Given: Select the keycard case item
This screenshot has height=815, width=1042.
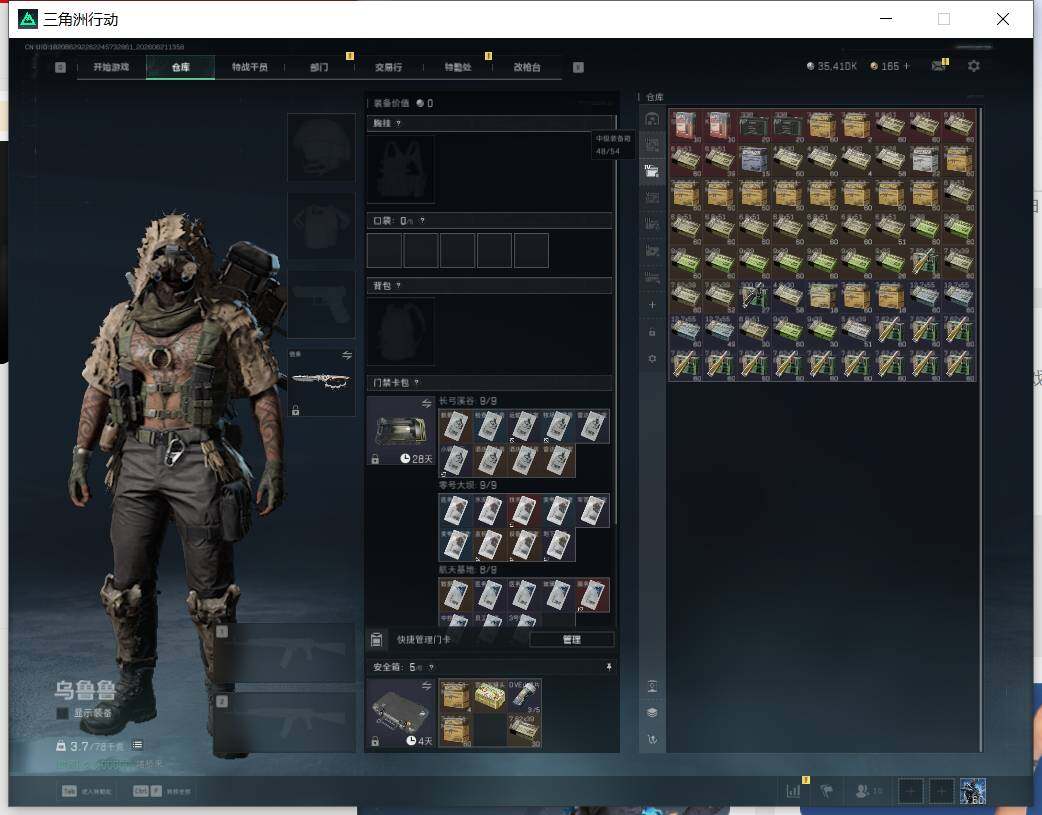Looking at the screenshot, I should (401, 431).
